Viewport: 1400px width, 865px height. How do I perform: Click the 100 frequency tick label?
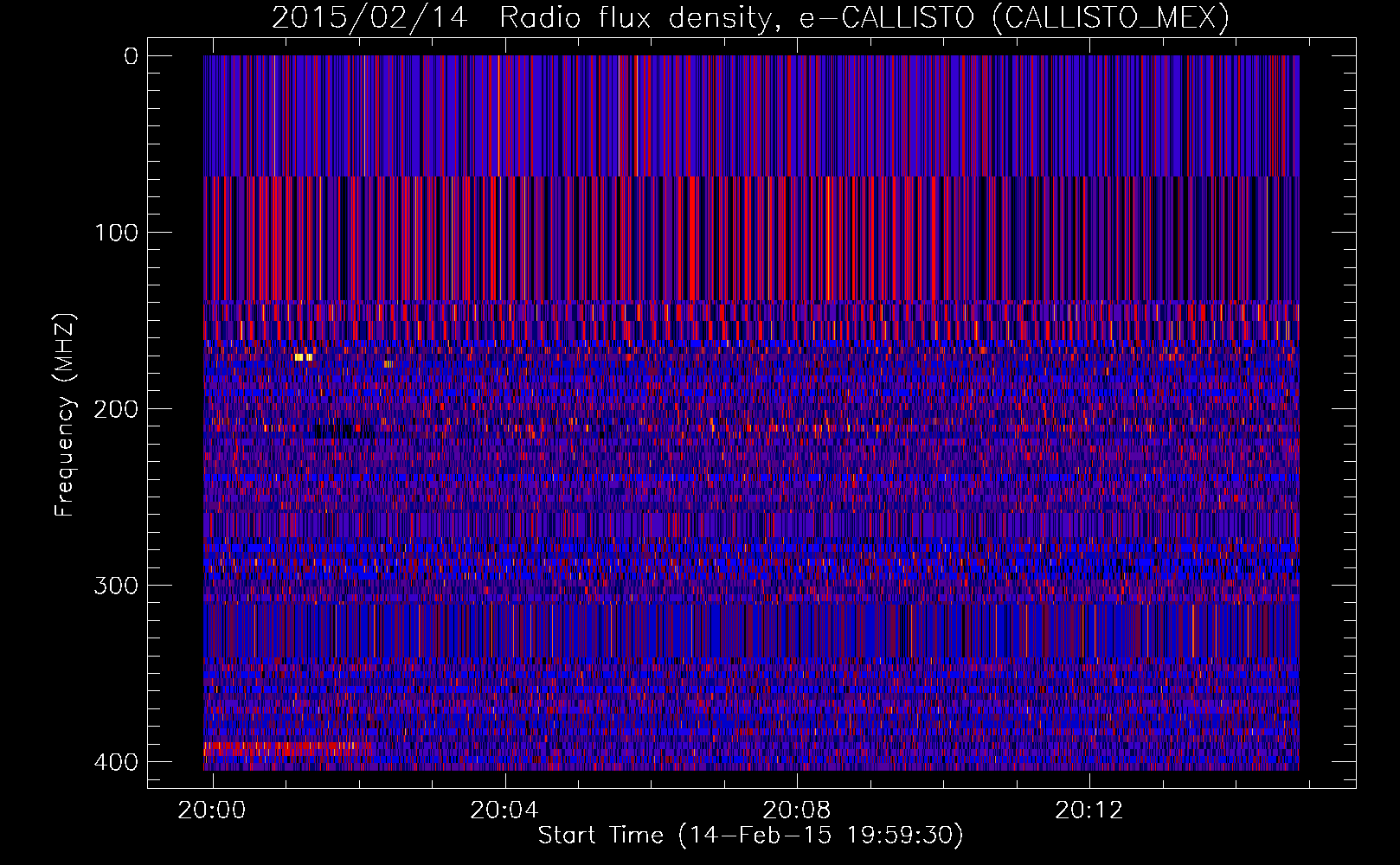[x=115, y=233]
